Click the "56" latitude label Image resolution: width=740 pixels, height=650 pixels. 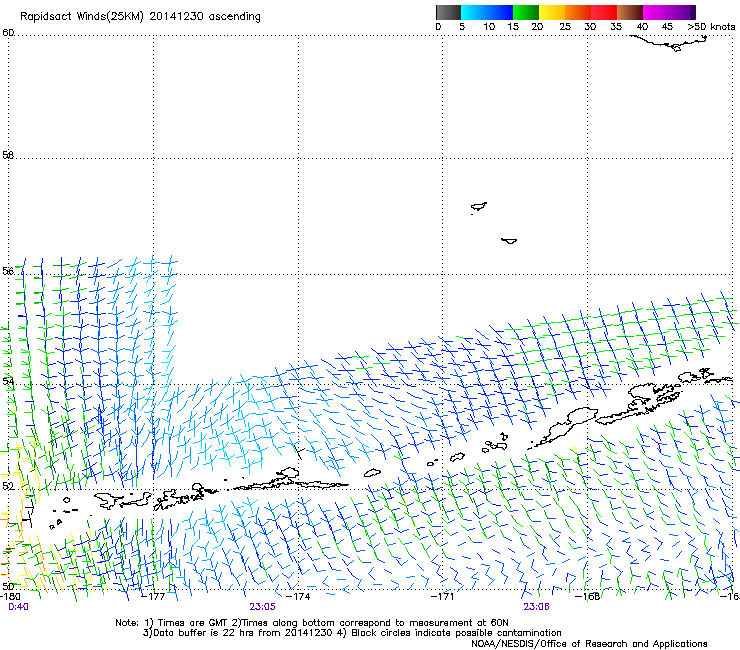[x=8, y=271]
